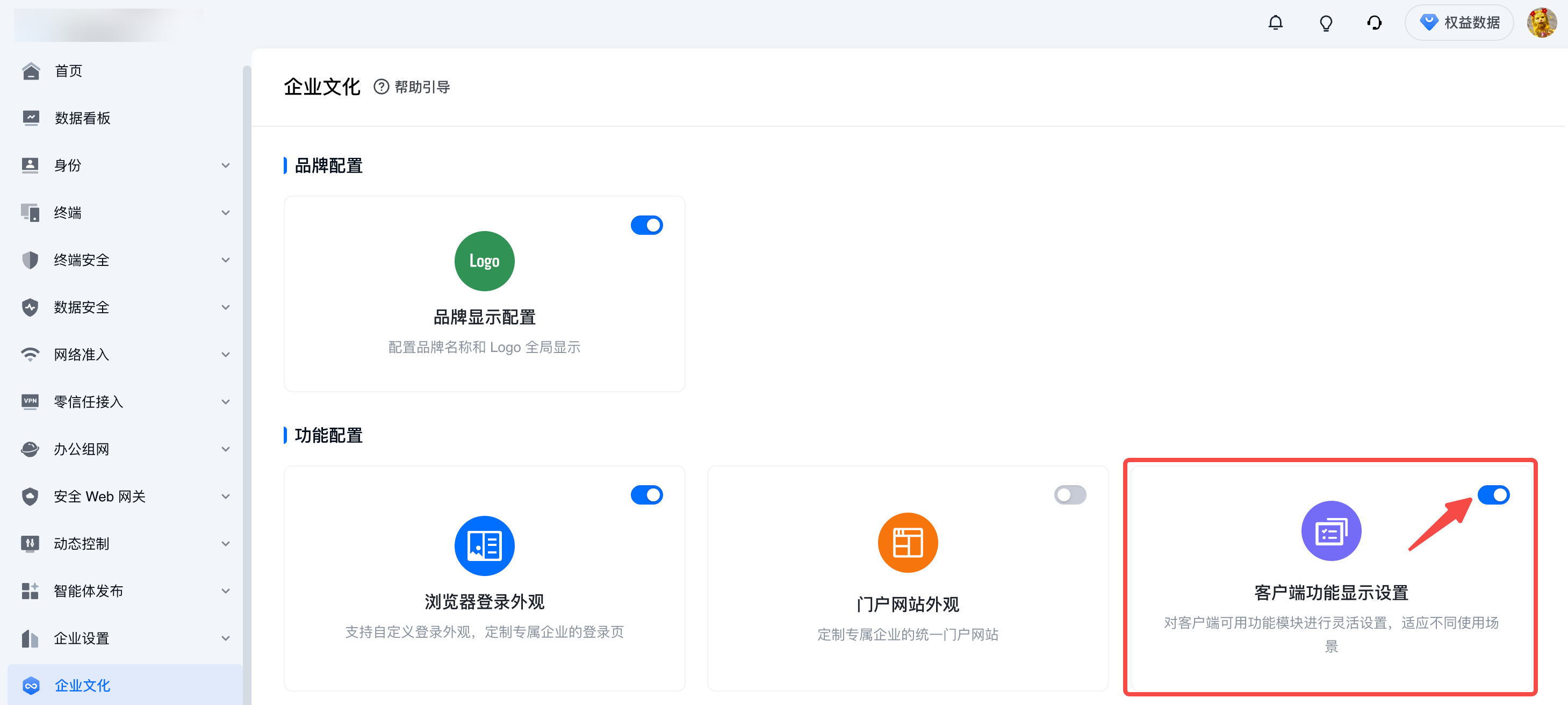Screen dimensions: 1568x705
Task: Toggle the 浏览器登录外观 switch
Action: pos(646,495)
